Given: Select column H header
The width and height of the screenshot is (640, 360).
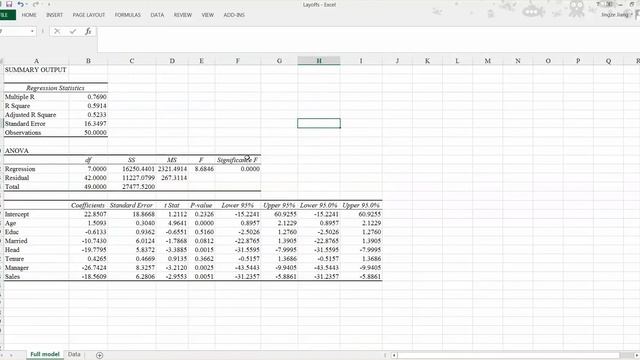Looking at the screenshot, I should pos(319,61).
